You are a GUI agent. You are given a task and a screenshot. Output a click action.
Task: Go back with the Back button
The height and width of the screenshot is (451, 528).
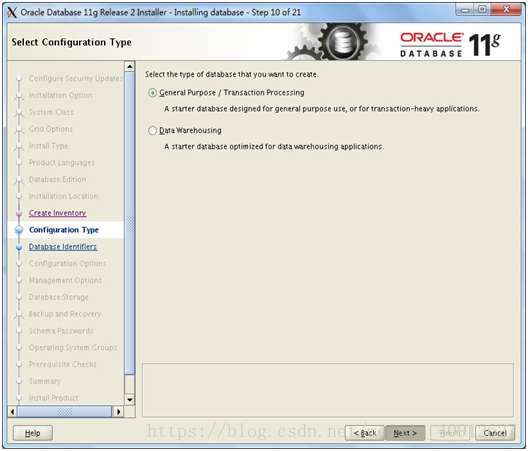coord(365,433)
